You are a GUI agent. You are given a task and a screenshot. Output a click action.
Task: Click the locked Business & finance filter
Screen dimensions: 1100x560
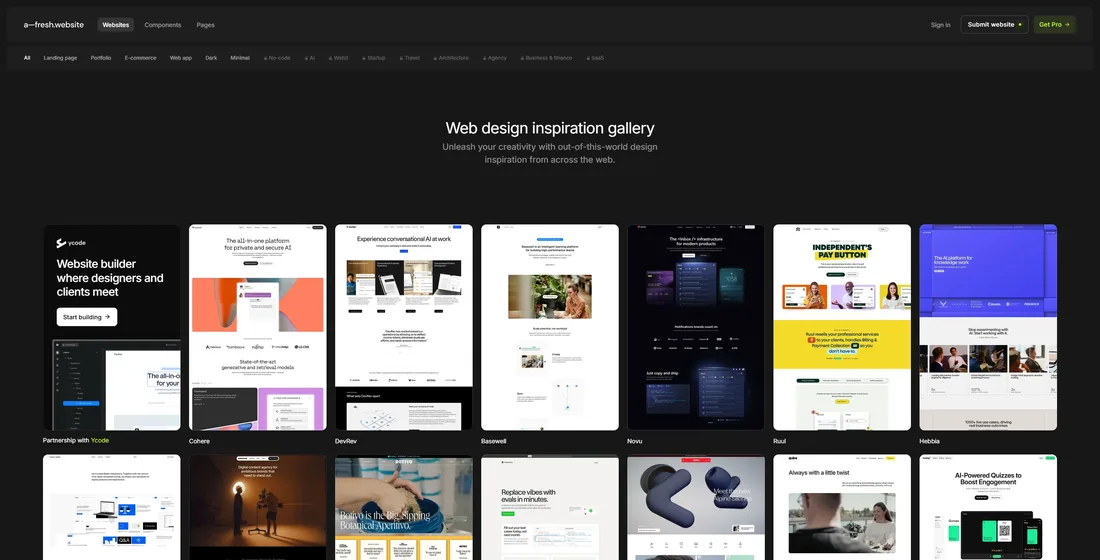click(546, 58)
